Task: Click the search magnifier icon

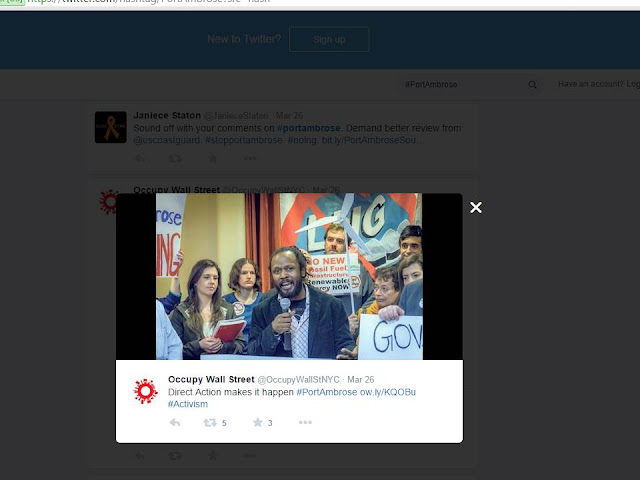Action: tap(532, 84)
